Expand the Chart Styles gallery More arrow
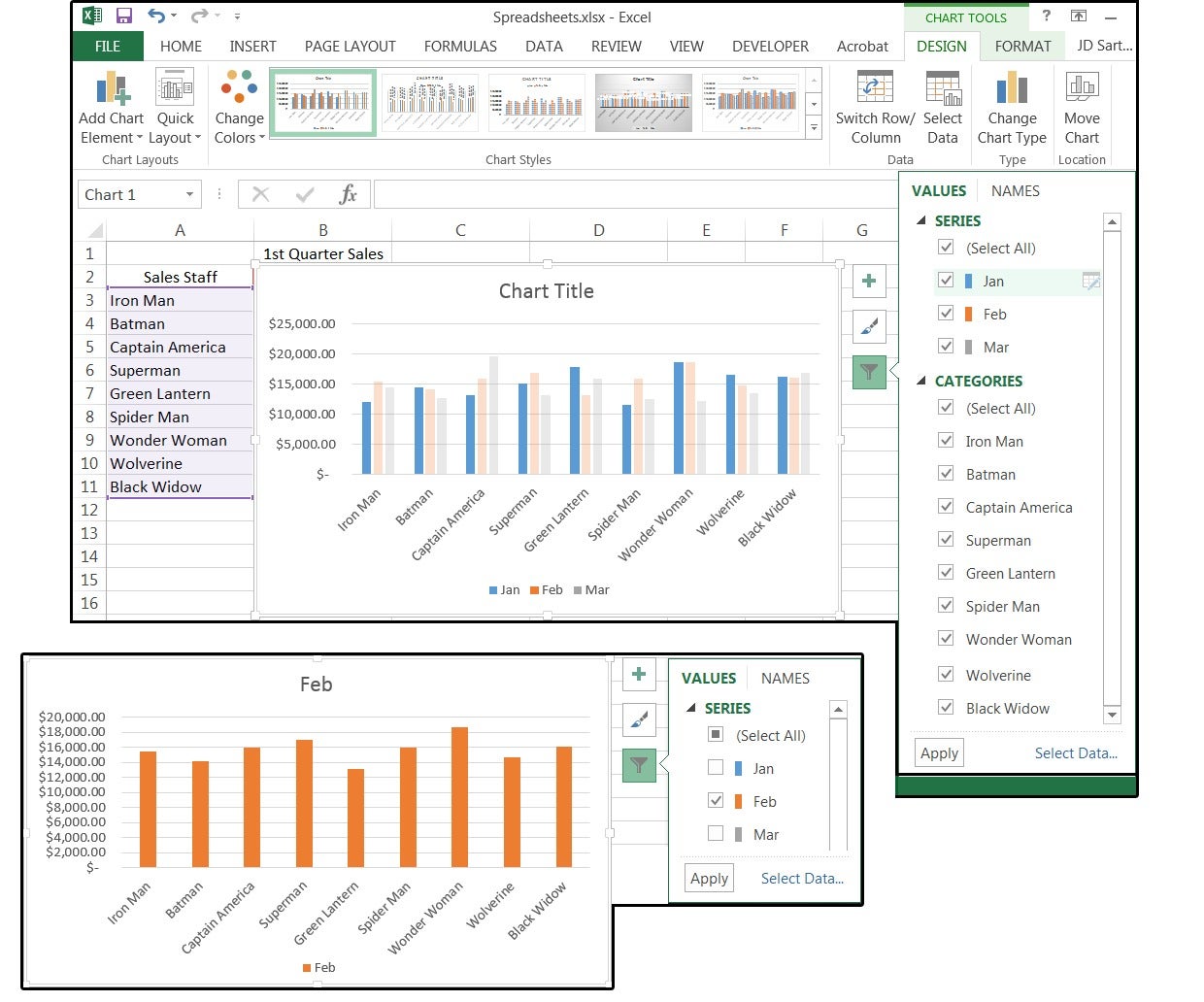 (x=814, y=128)
